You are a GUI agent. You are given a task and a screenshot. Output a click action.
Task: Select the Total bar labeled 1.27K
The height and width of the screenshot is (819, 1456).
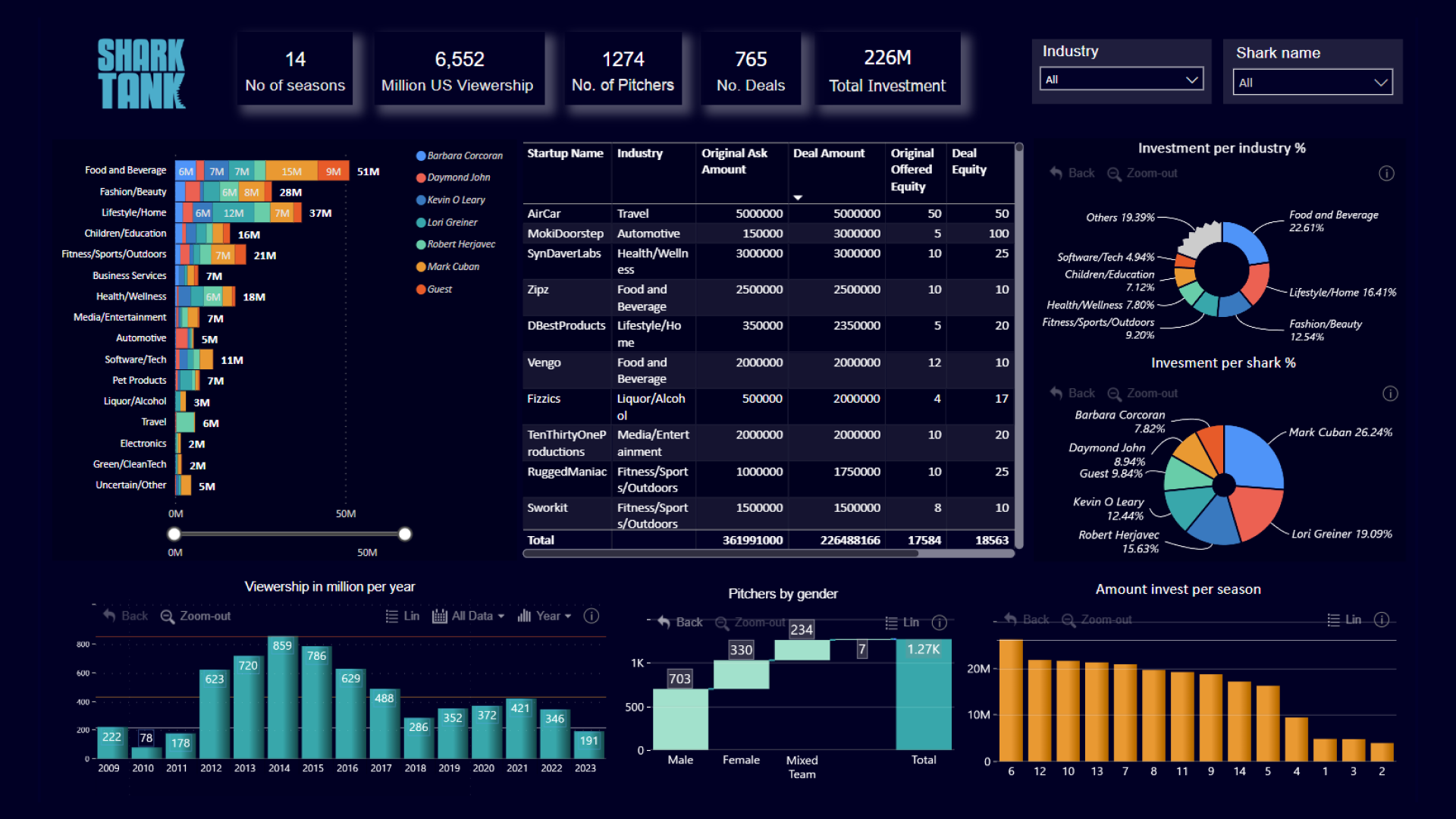coord(924,695)
